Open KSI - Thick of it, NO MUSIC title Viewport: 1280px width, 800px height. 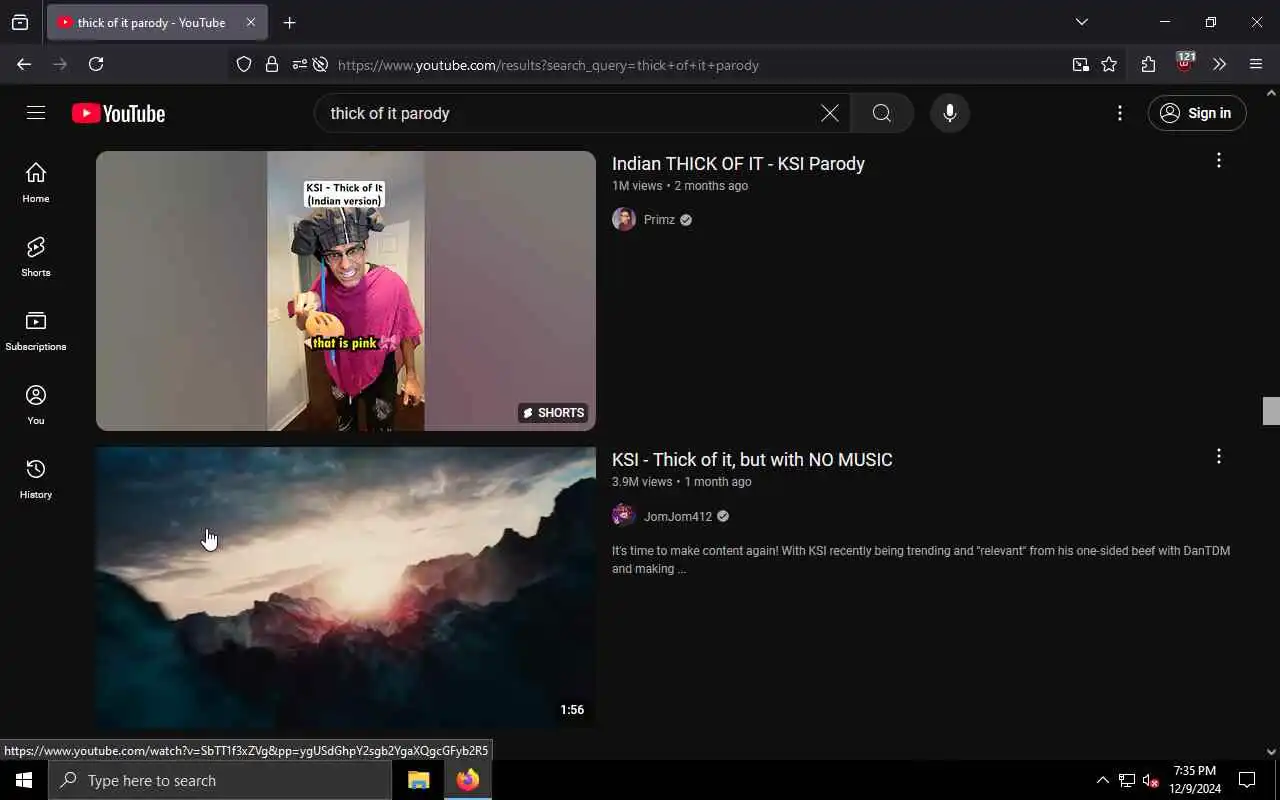click(752, 460)
